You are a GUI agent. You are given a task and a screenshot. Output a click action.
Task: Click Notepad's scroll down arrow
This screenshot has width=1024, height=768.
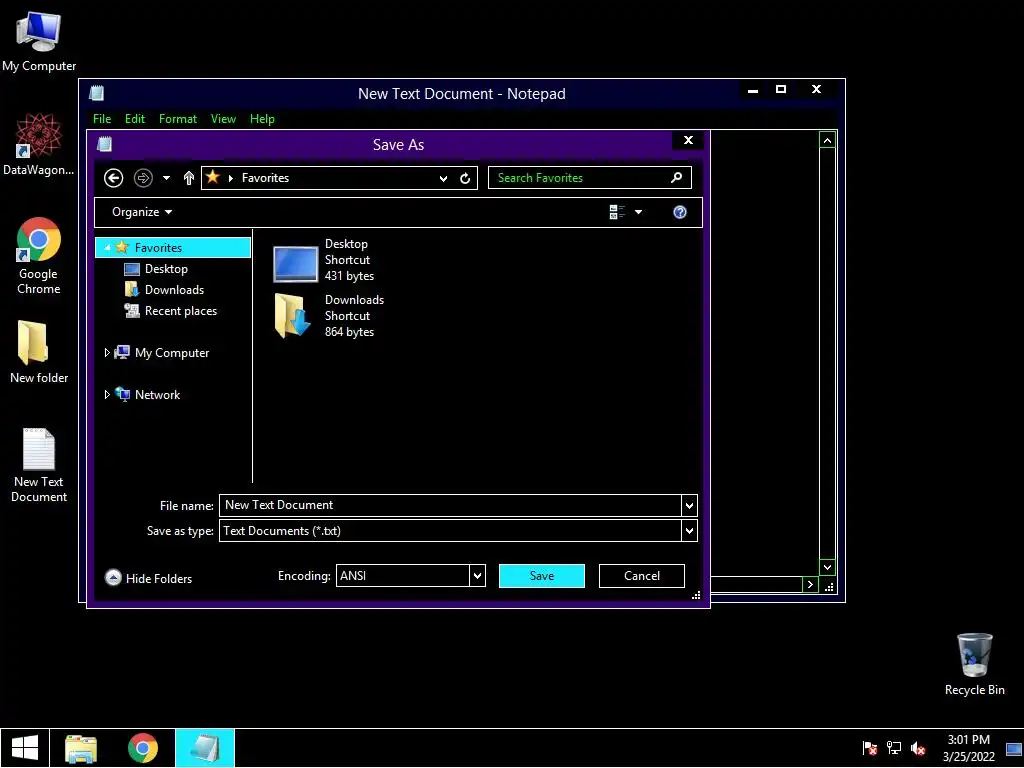(x=827, y=567)
